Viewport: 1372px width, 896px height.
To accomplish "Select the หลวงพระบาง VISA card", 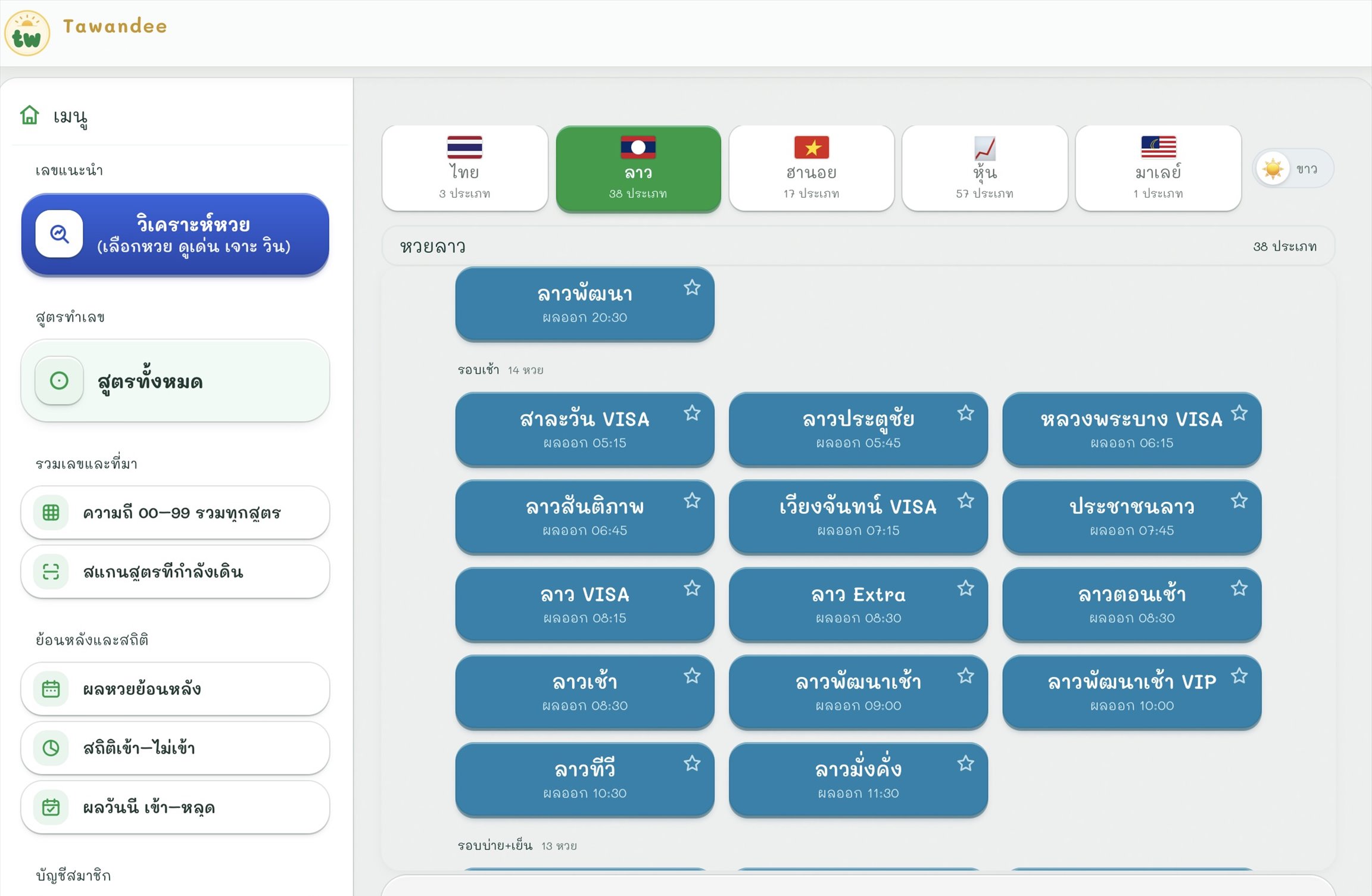I will [x=1132, y=429].
